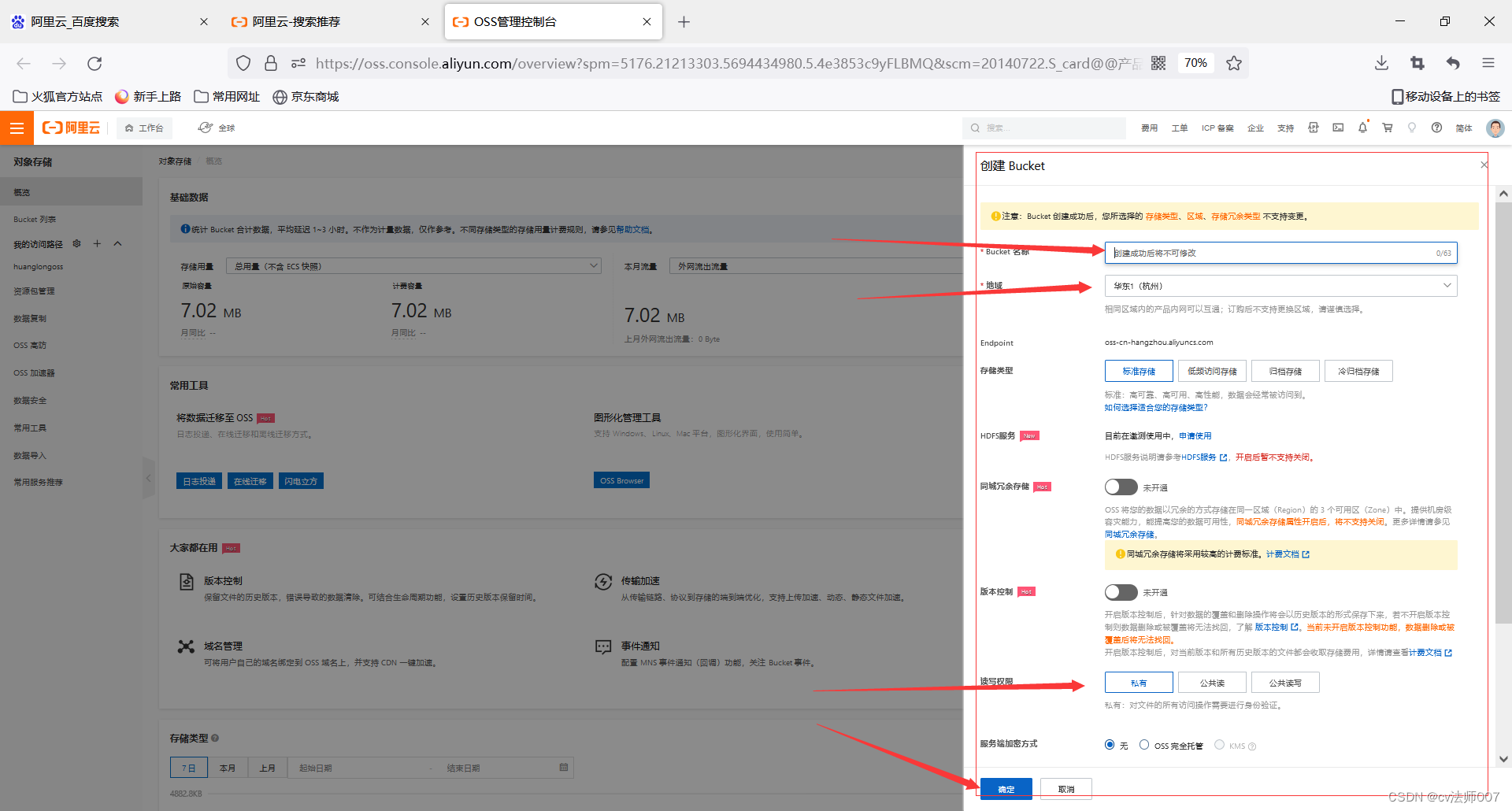
Task: Select the 本月 time range tab
Action: pyautogui.click(x=228, y=768)
